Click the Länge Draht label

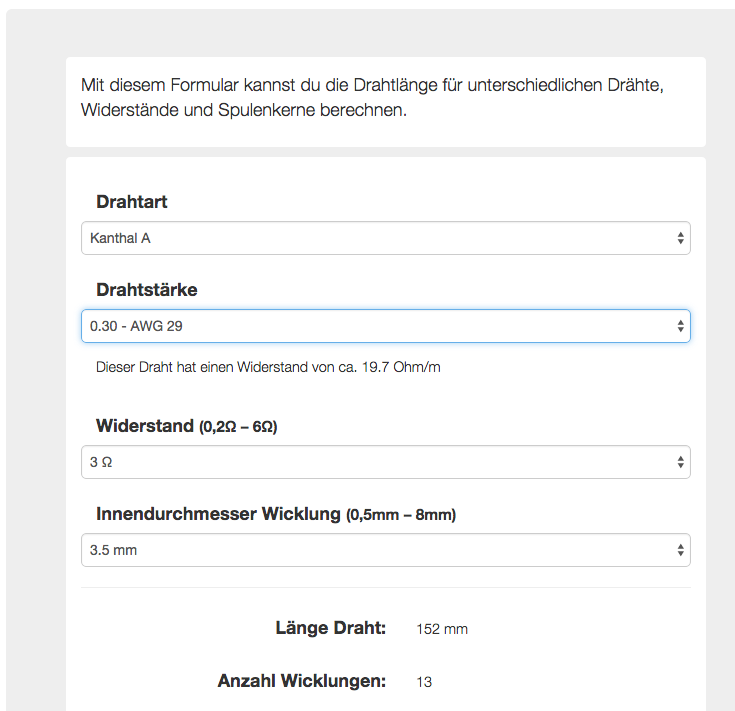click(330, 628)
